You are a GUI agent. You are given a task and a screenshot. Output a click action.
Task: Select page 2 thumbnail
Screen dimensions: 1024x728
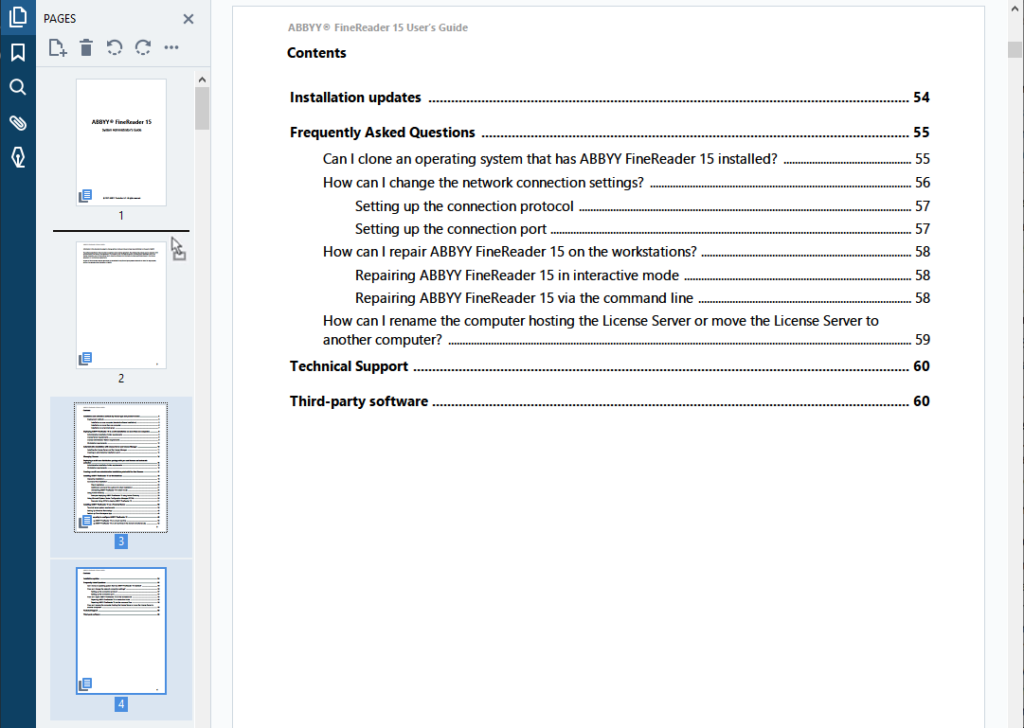pos(121,305)
